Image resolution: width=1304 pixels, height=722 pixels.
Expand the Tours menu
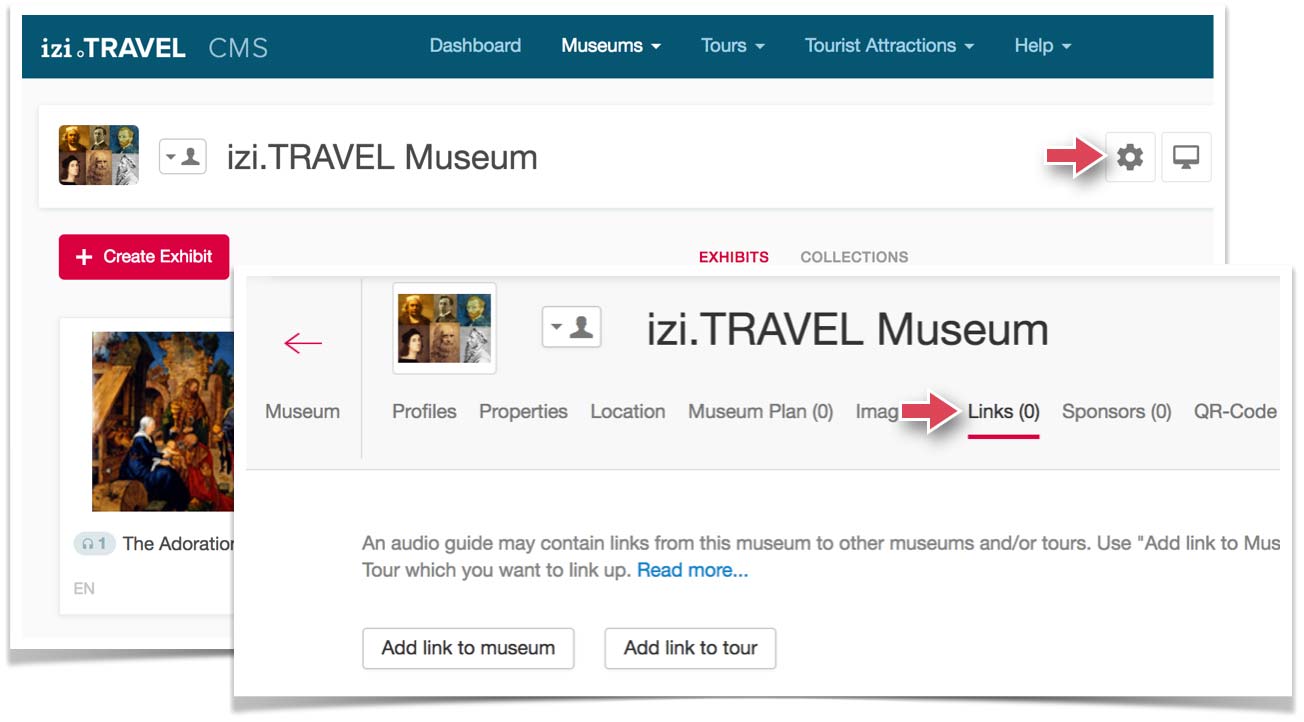(733, 46)
